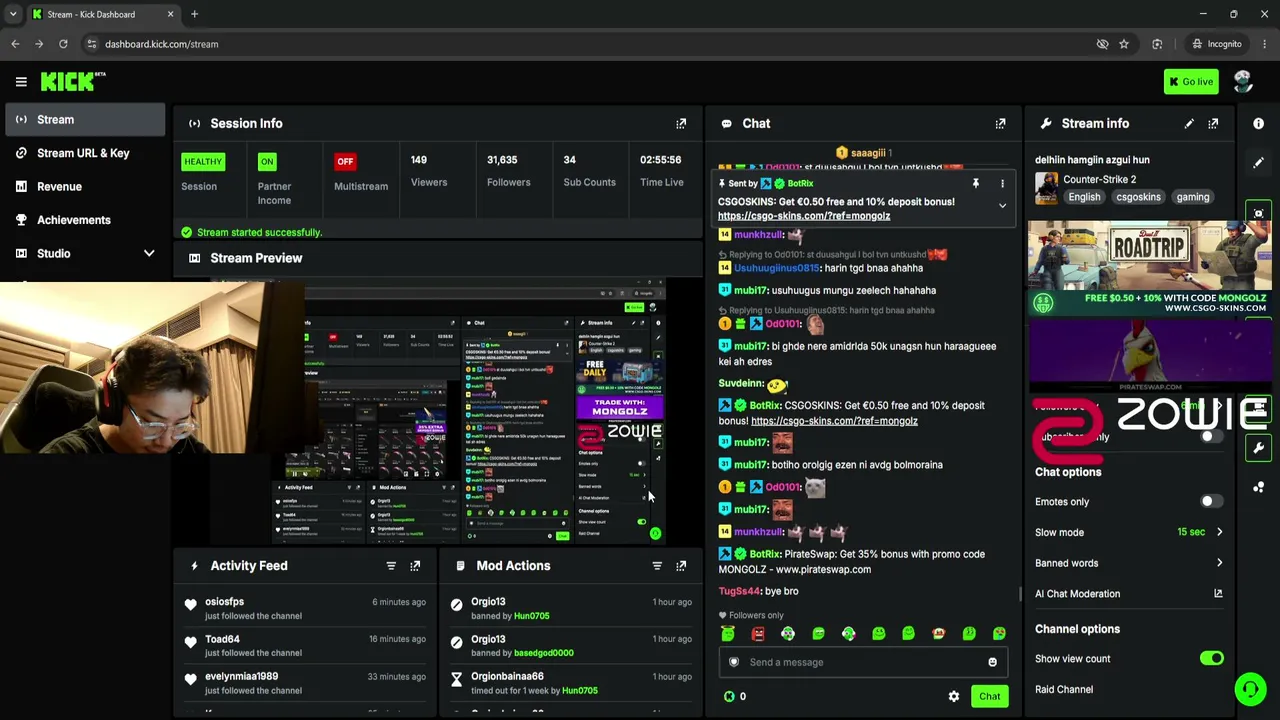Click the Go live button
Viewport: 1280px width, 720px height.
(1191, 82)
